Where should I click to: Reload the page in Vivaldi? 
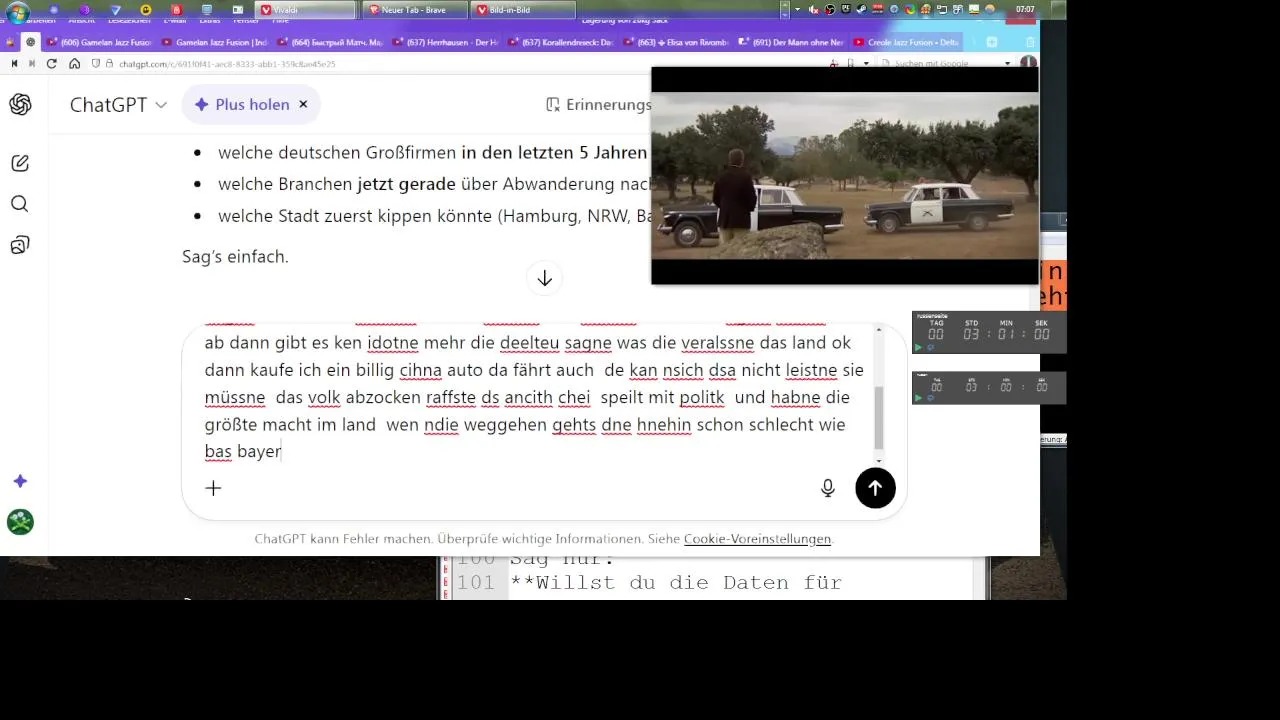pyautogui.click(x=52, y=63)
